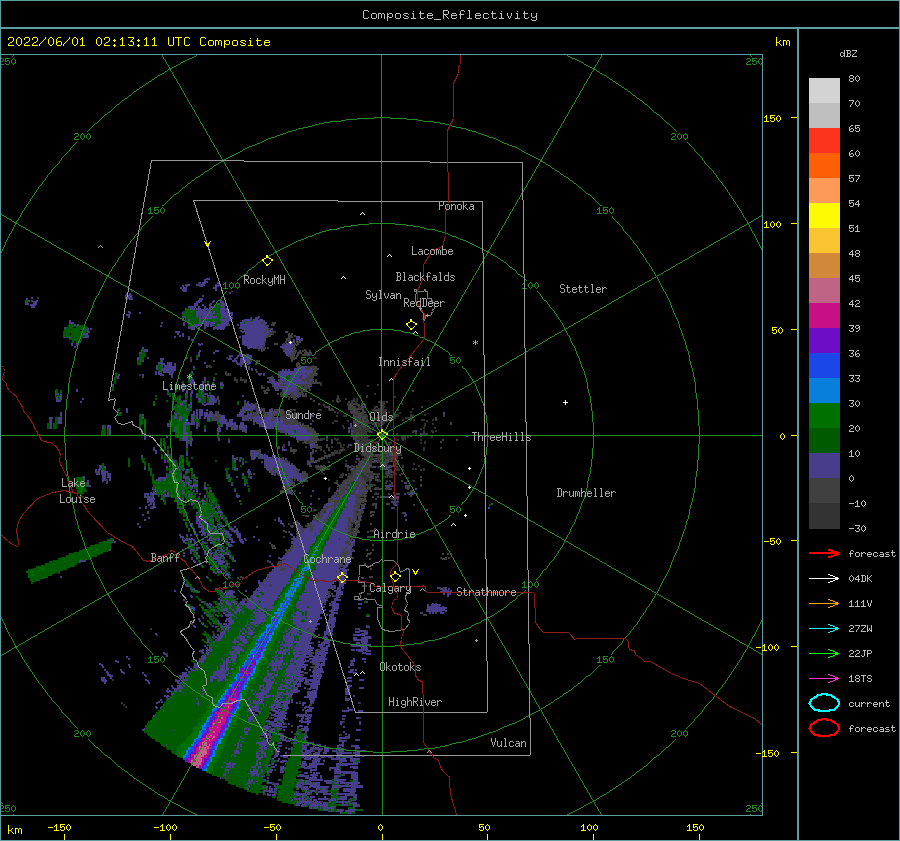The image size is (900, 841).
Task: Click the Composite_Reflectivity title
Action: 450,15
